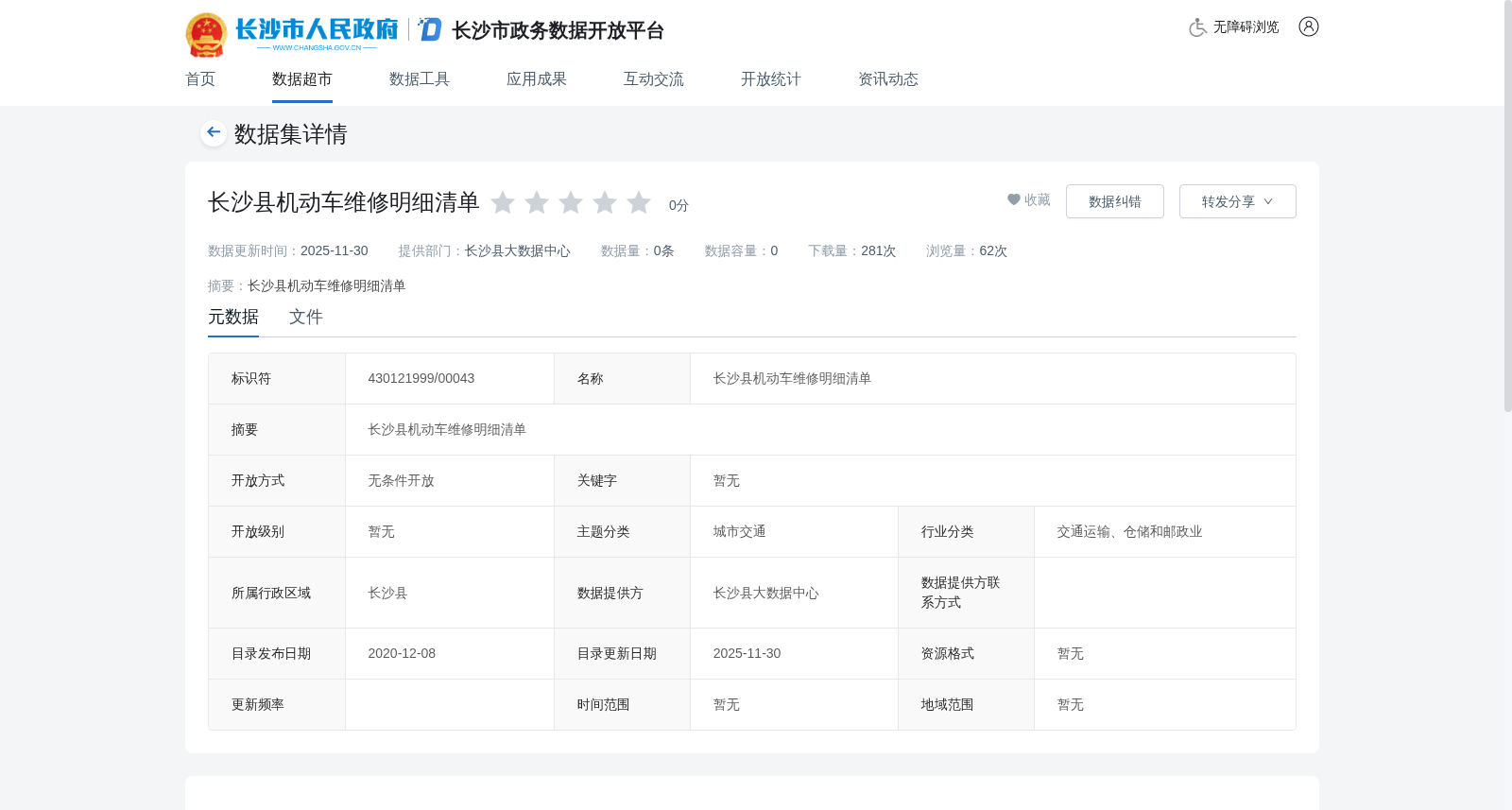Open the user profile avatar icon
1512x810 pixels.
pos(1309,26)
